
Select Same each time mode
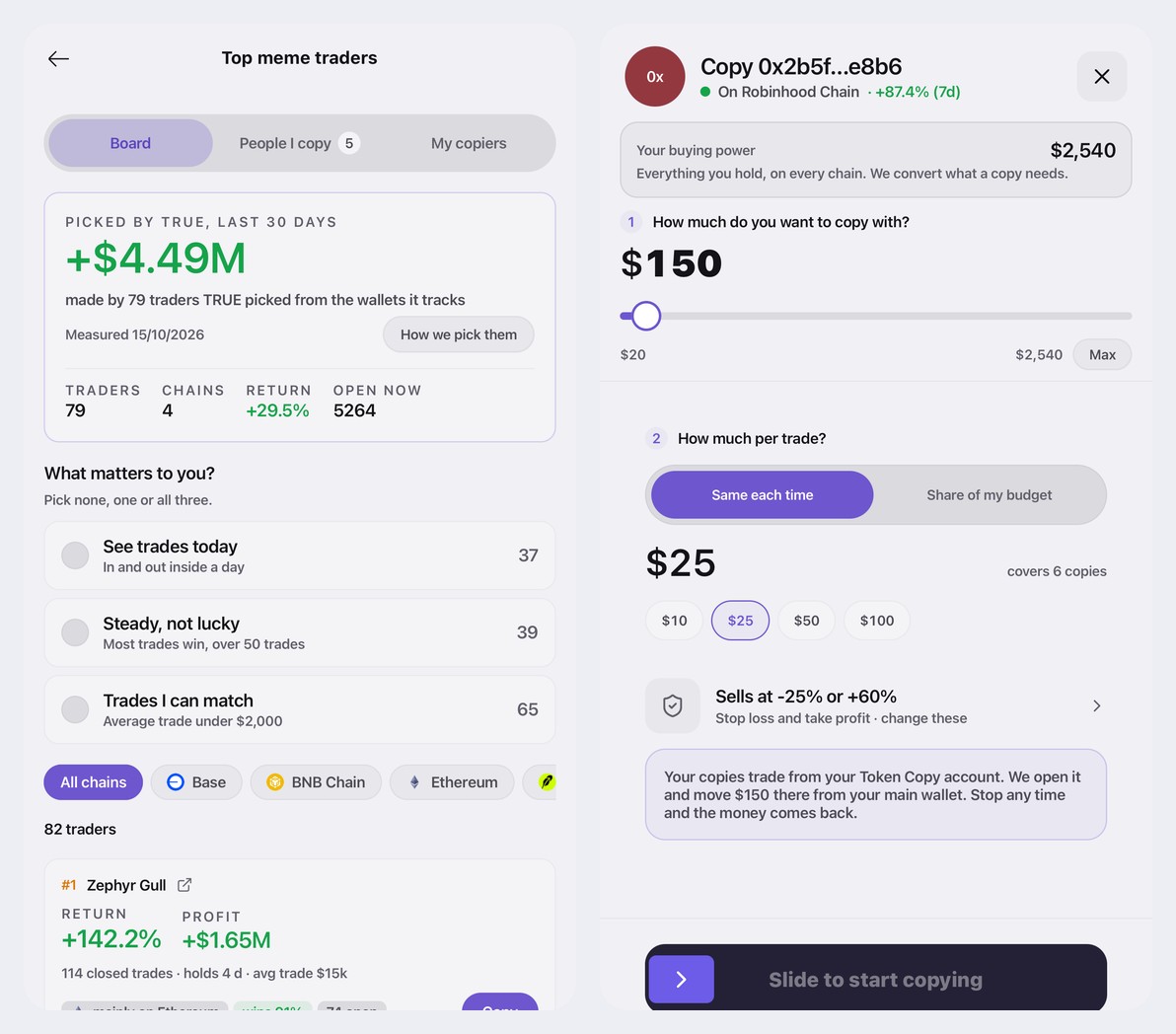(x=762, y=495)
